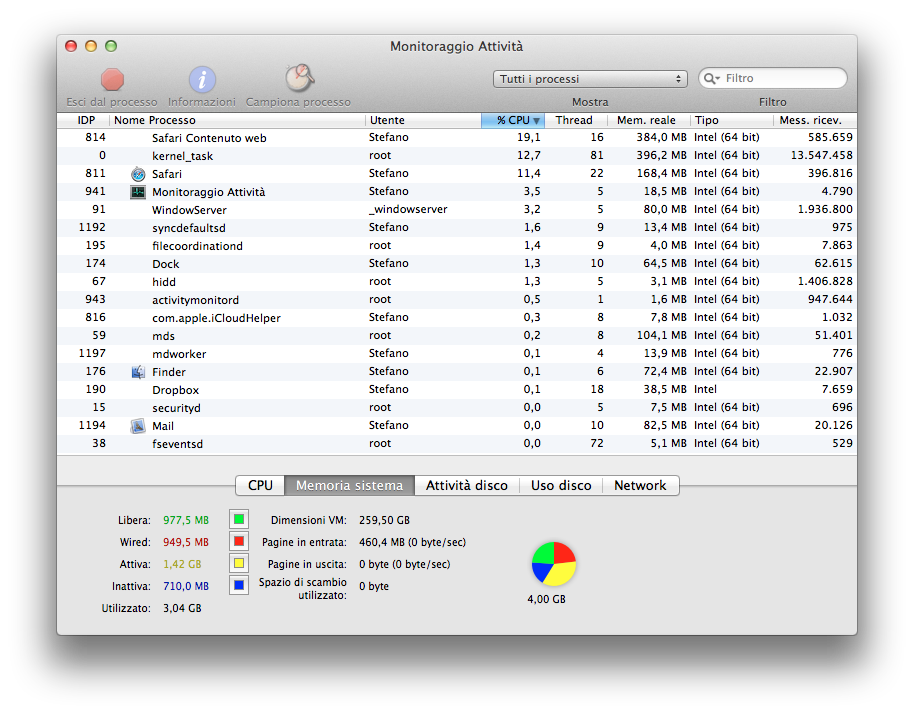
Task: Click the 4,00 GB total label
Action: tap(546, 599)
